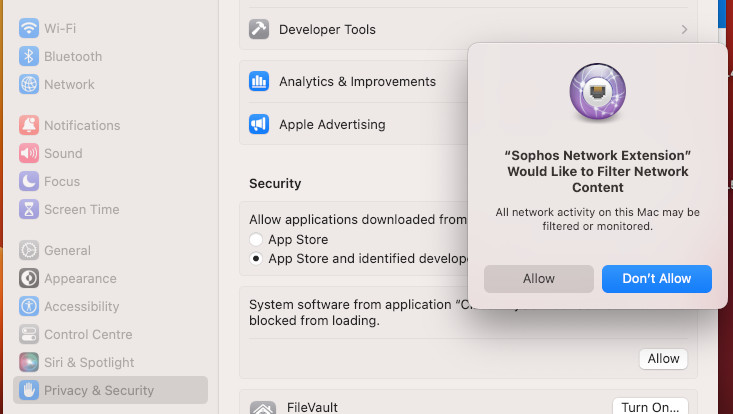Click the Focus moon icon
This screenshot has height=414, width=733.
click(x=29, y=181)
